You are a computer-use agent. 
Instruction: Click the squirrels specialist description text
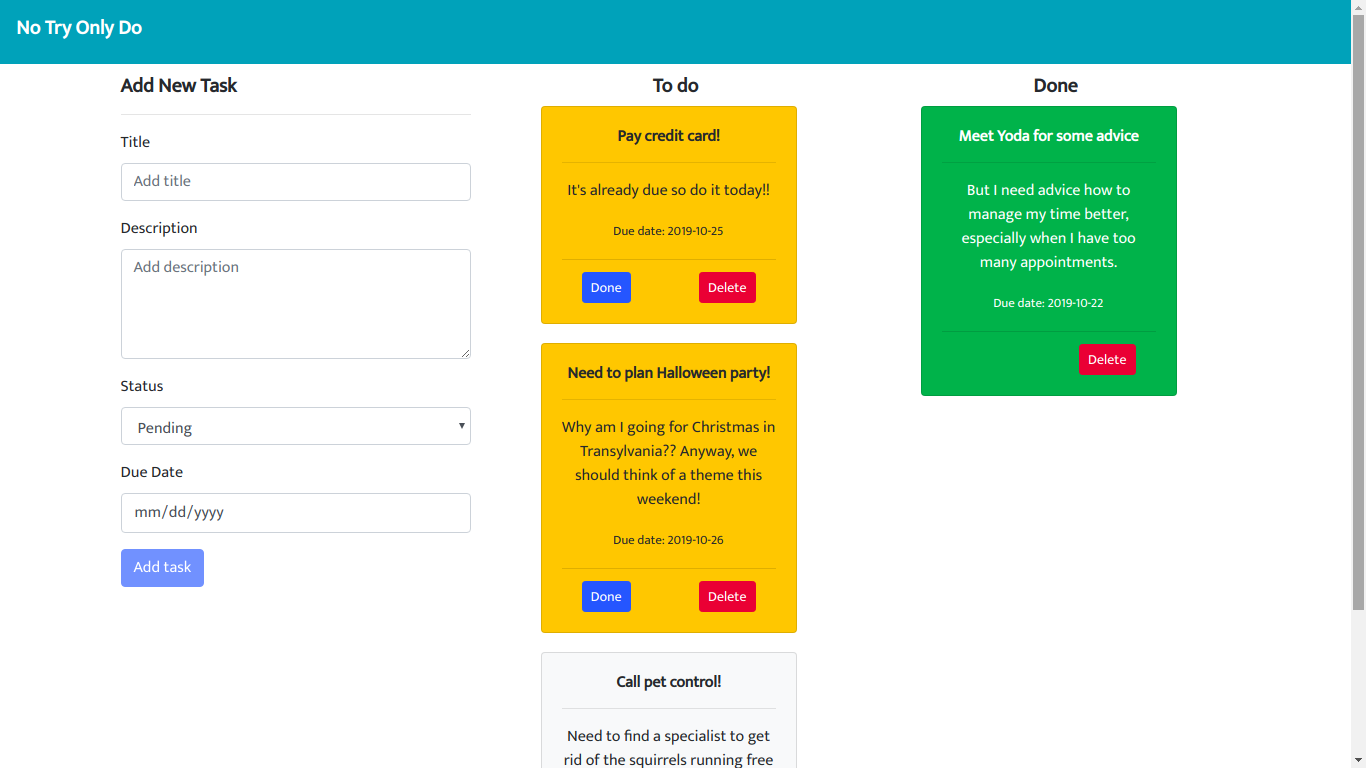tap(669, 748)
